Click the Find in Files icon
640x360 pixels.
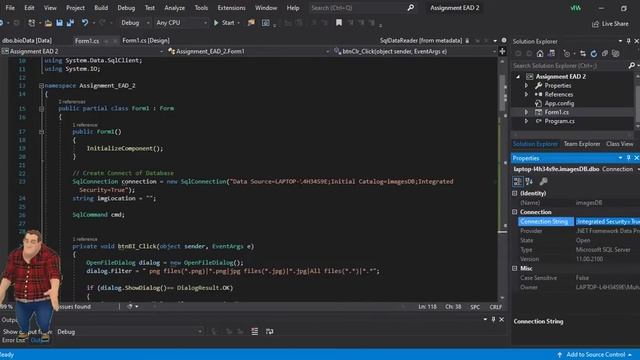click(x=251, y=23)
